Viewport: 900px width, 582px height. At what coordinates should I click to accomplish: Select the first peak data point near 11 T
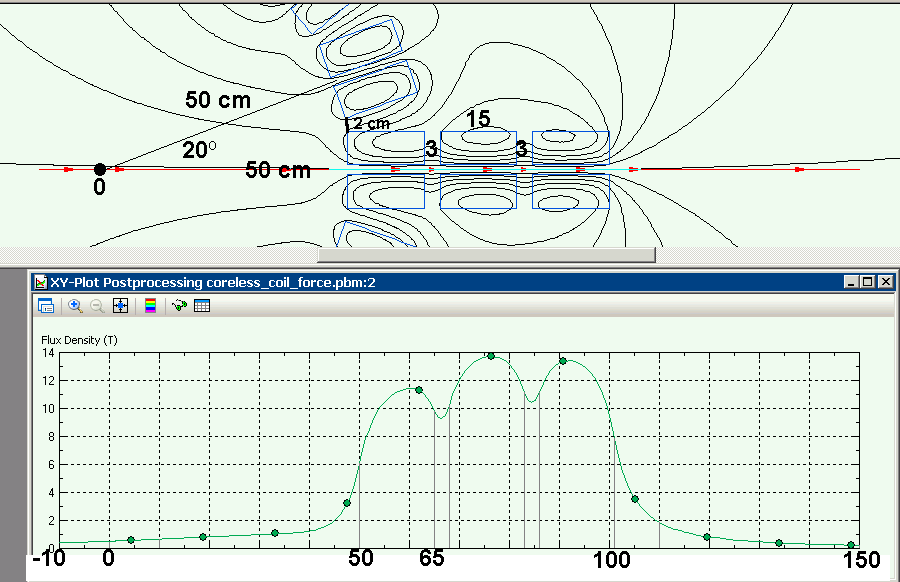[419, 390]
